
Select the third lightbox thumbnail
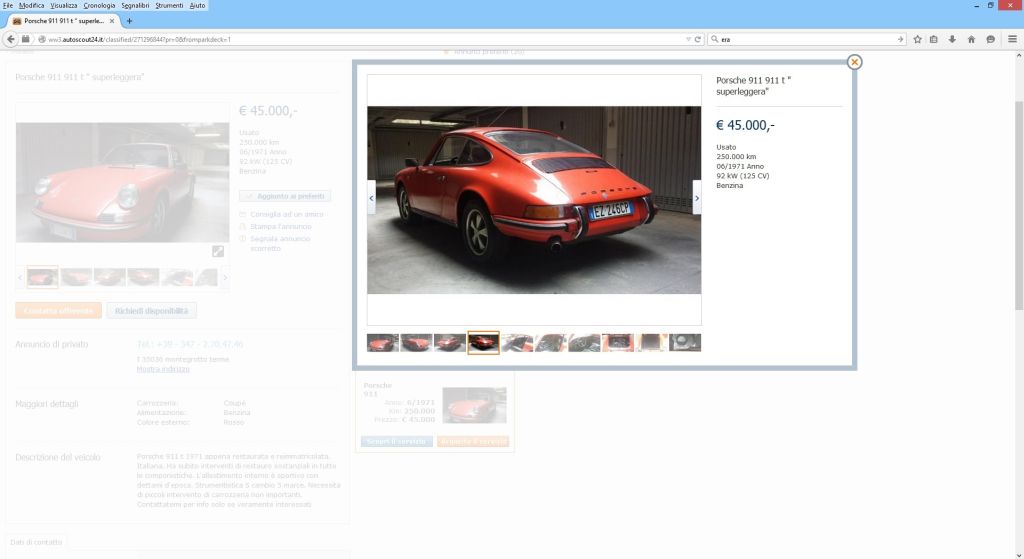tap(450, 343)
